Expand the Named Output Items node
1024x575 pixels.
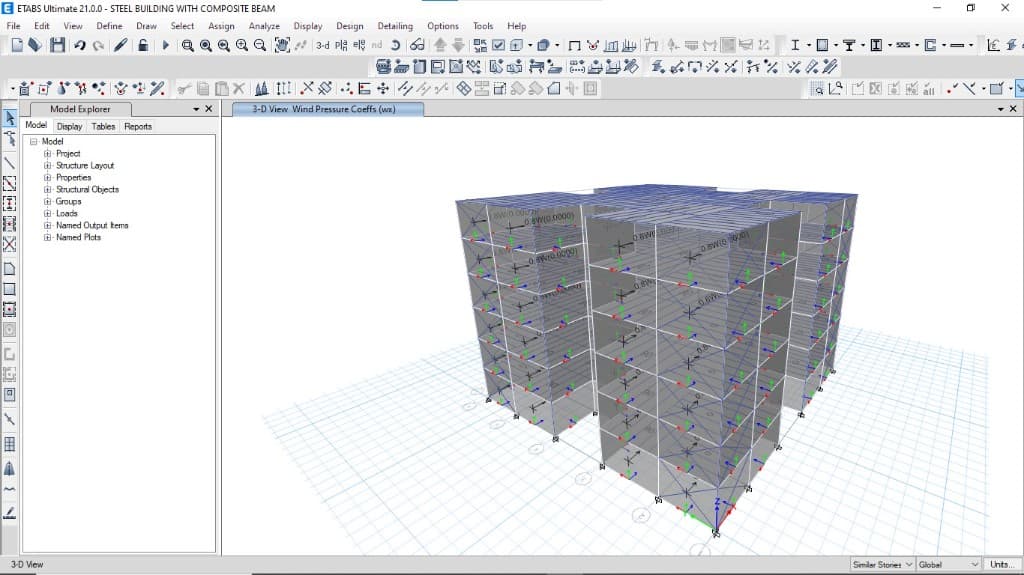point(47,225)
